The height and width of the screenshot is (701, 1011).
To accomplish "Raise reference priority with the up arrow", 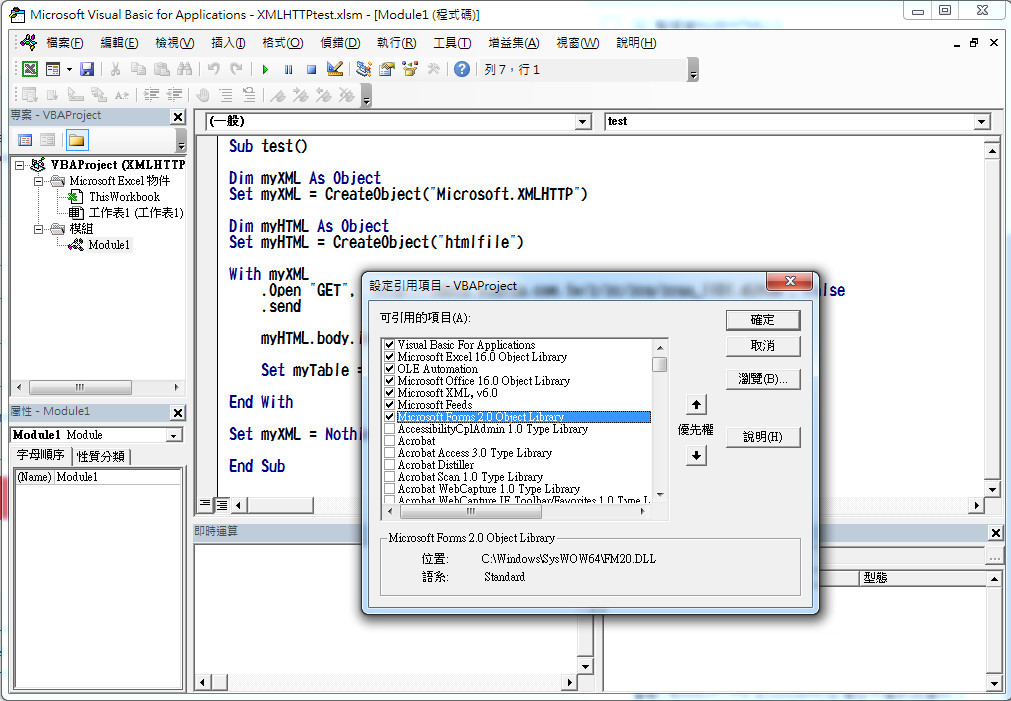I will point(696,404).
